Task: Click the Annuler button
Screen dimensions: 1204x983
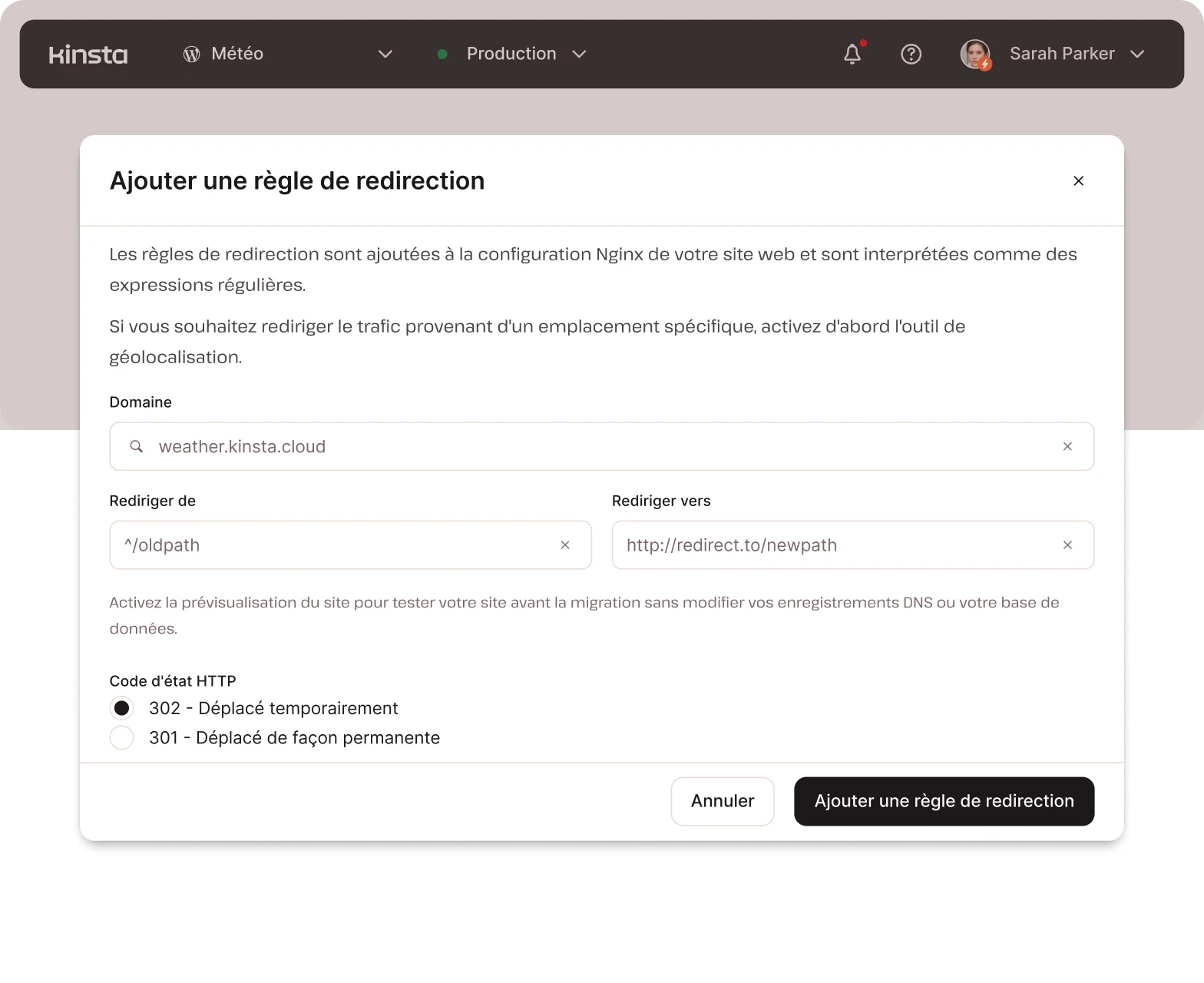Action: coord(722,801)
